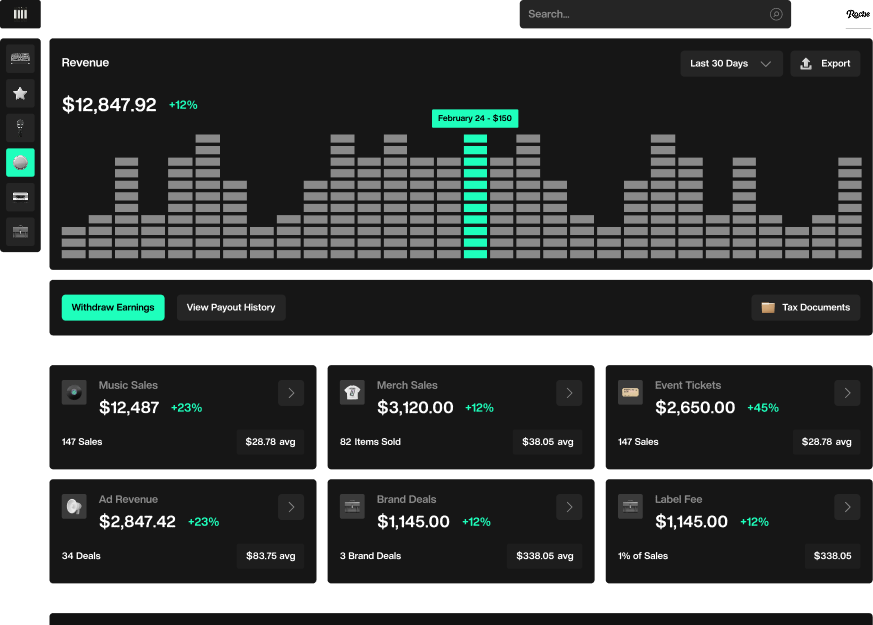This screenshot has width=873, height=625.
Task: Click the $338.05 chip on Label Fee
Action: (832, 556)
